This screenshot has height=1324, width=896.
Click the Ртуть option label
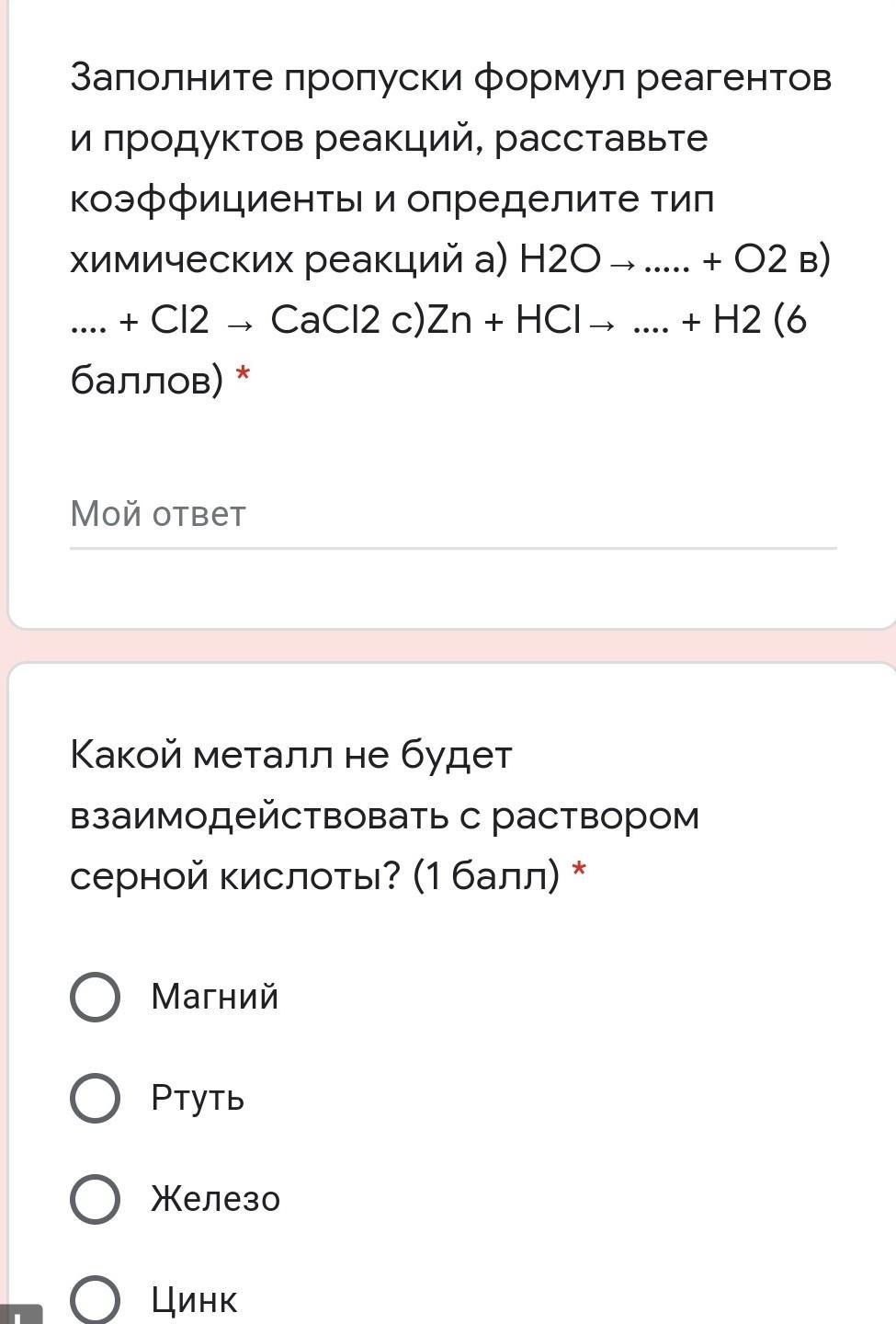tap(198, 1098)
